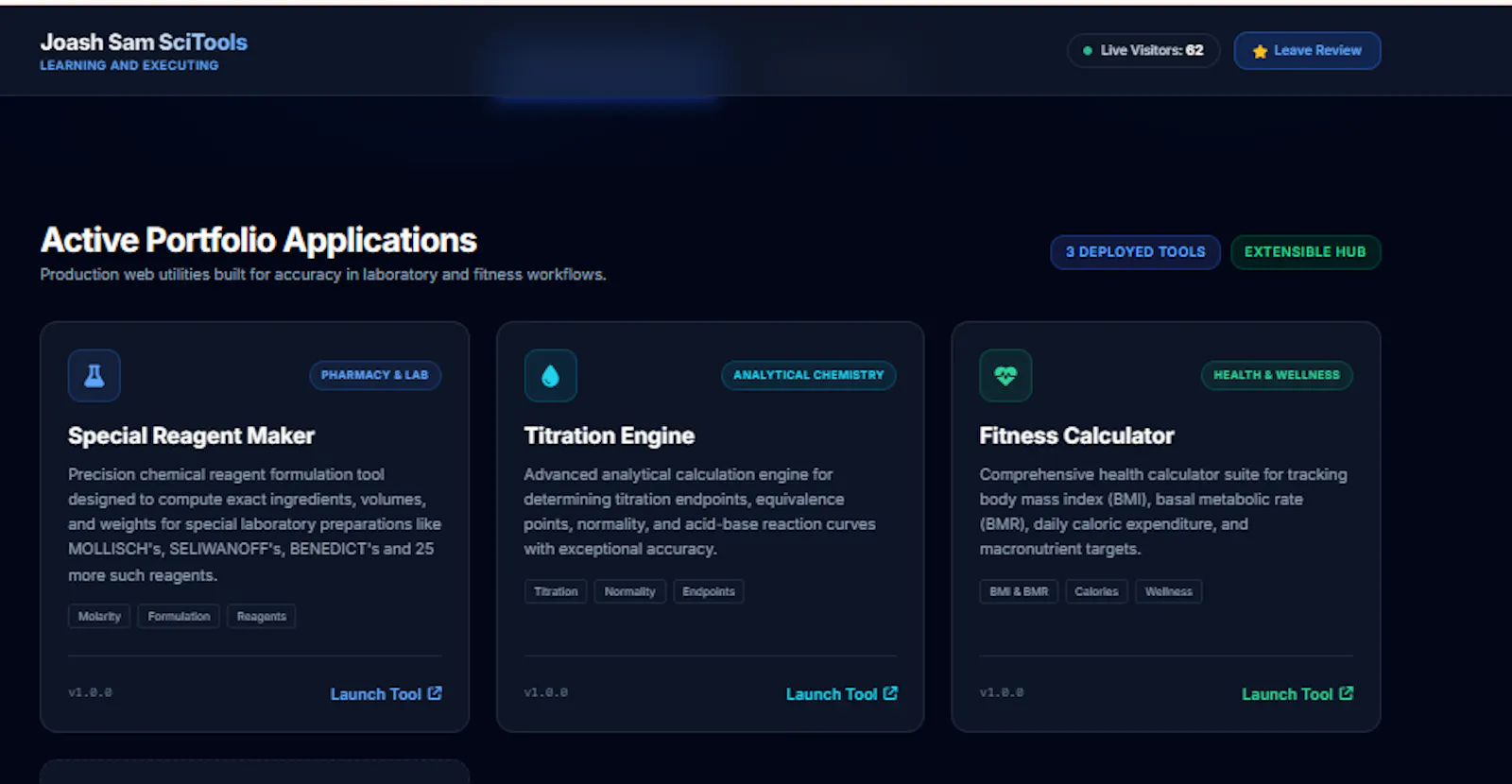Select the Wellness tag
Screen dimensions: 1512x784
[x=1169, y=591]
